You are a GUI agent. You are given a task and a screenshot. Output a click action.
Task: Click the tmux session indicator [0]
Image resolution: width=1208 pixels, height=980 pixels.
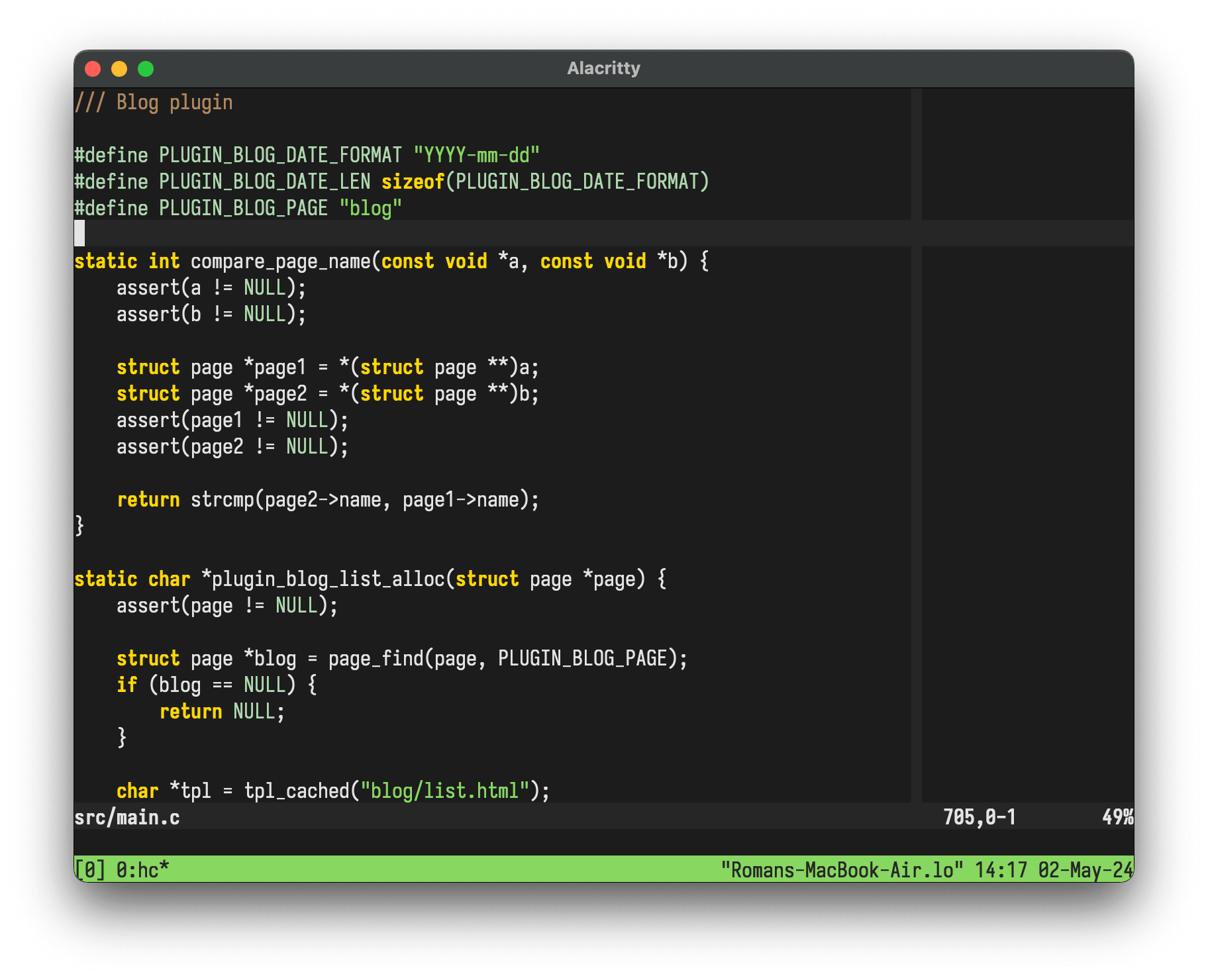[x=89, y=869]
